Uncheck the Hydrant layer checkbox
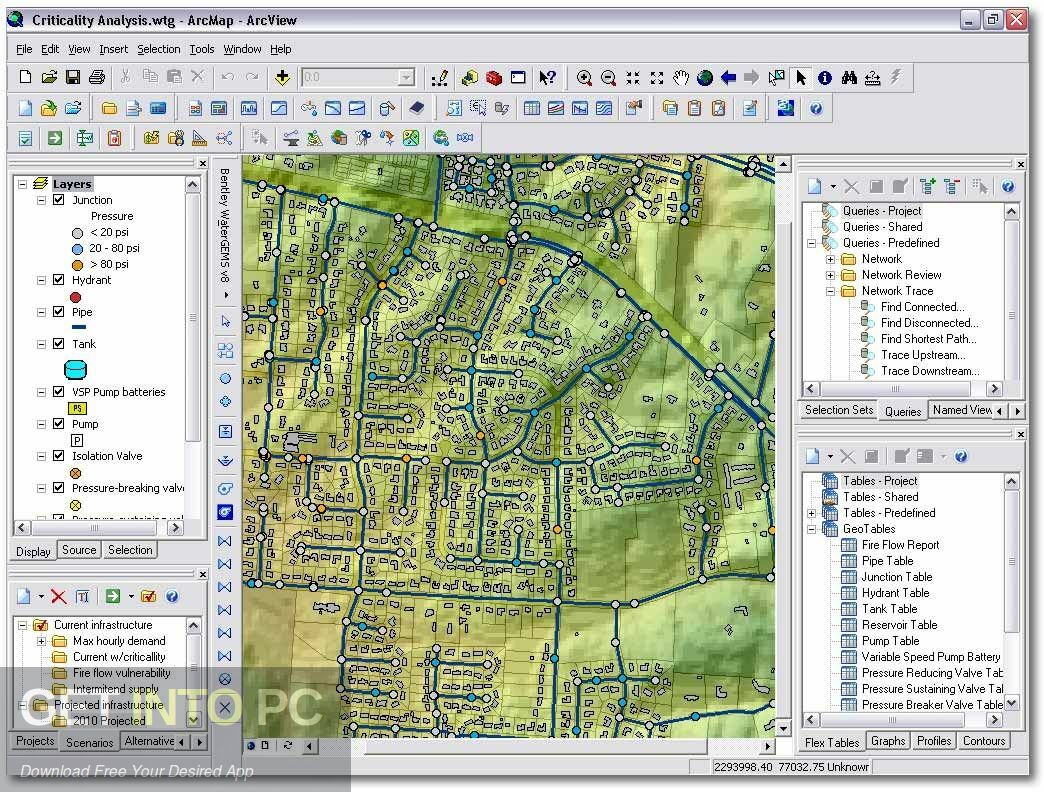1044x792 pixels. coord(59,280)
